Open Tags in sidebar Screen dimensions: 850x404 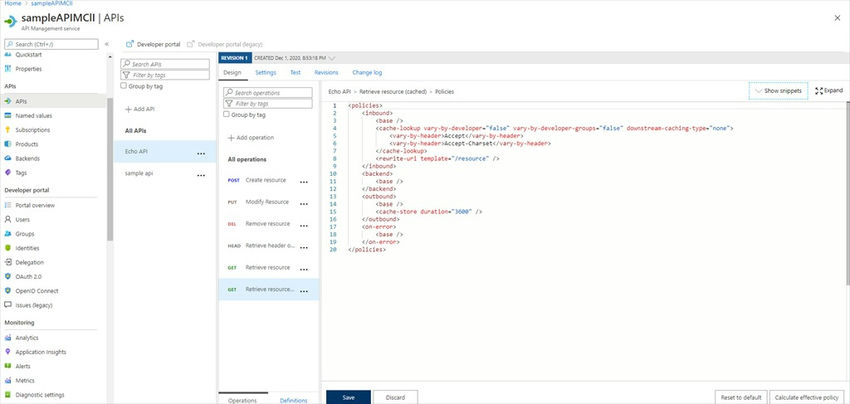[21, 172]
